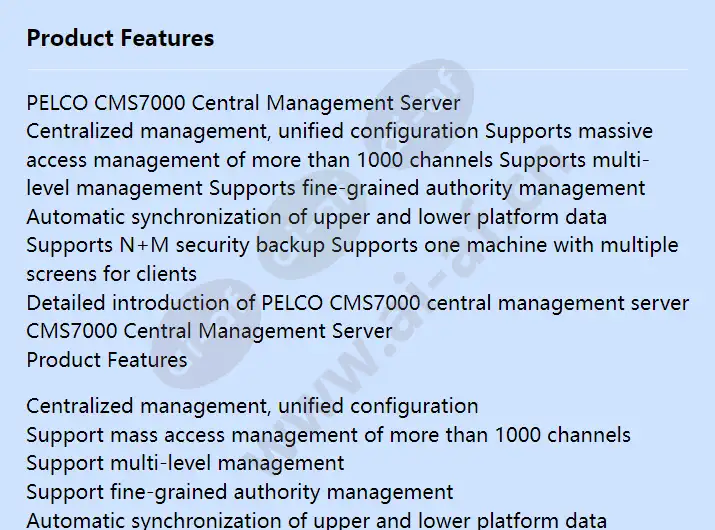Image resolution: width=715 pixels, height=530 pixels.
Task: Click the level management Supports fine-grained authority line
Action: [336, 188]
